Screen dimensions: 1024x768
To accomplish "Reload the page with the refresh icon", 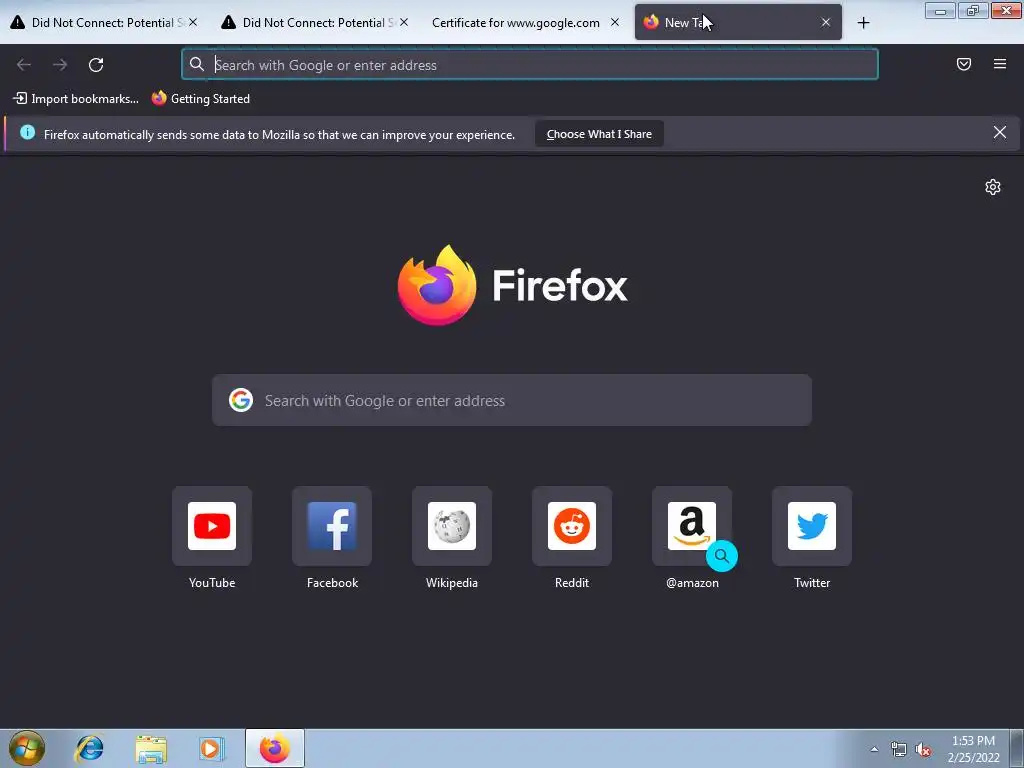I will coord(96,65).
